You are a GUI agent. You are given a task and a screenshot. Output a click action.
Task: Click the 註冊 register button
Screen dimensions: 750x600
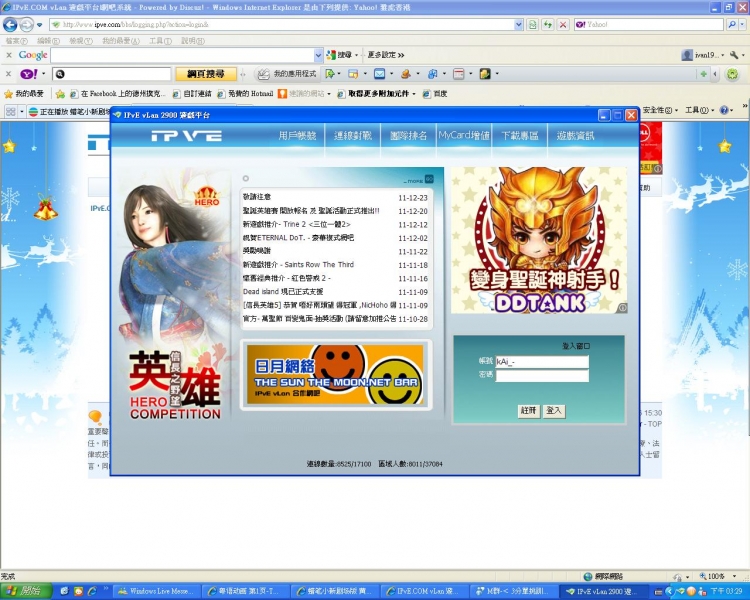tap(529, 411)
